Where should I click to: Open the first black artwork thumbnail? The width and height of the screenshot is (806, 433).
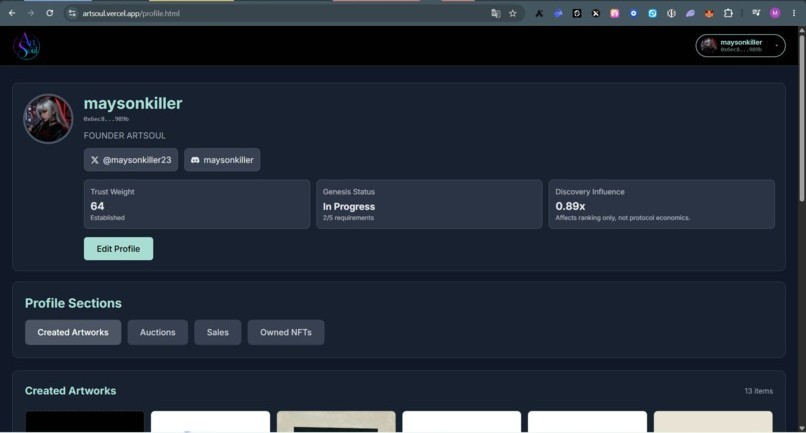[85, 422]
